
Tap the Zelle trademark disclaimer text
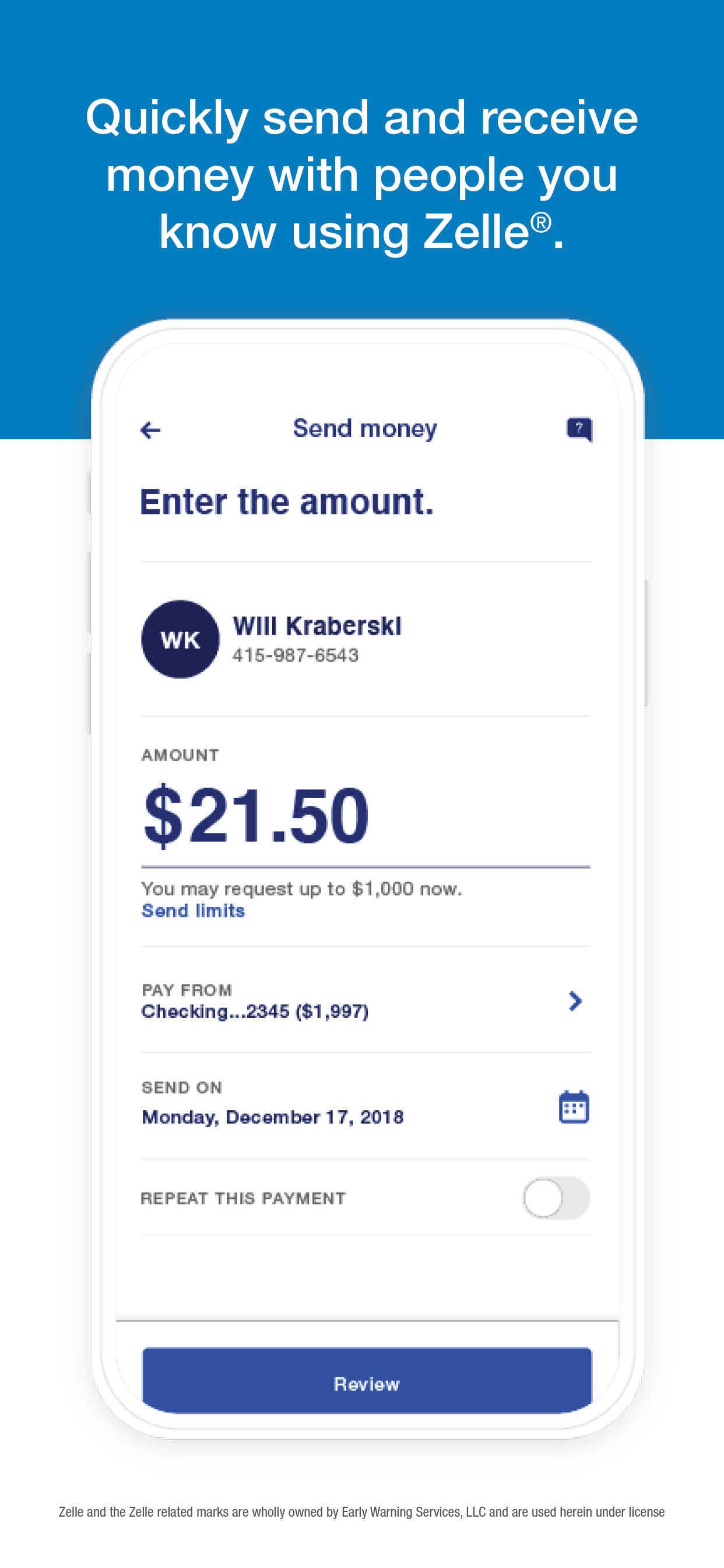tap(361, 1512)
